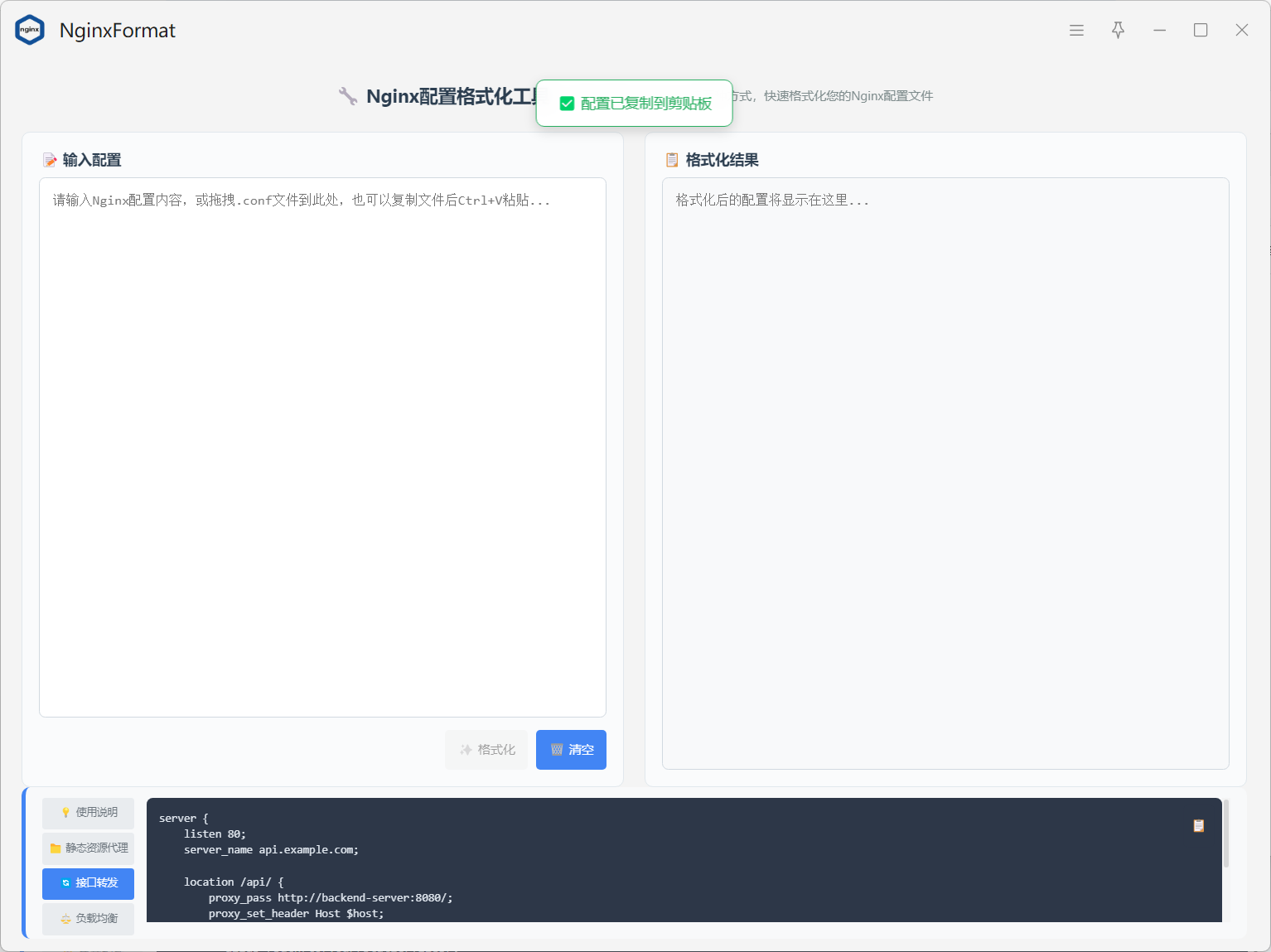Screen dimensions: 1271x952
Task: Maximize the NginxFormat window
Action: pos(1201,30)
